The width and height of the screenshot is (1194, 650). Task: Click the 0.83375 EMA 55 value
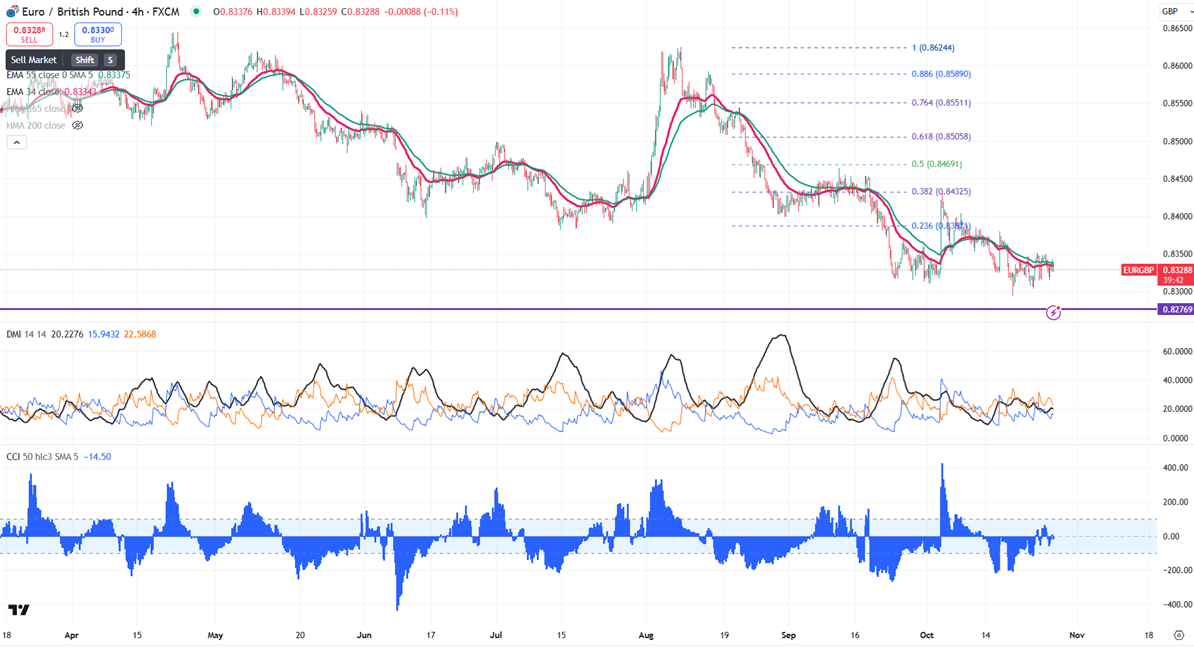(x=115, y=75)
